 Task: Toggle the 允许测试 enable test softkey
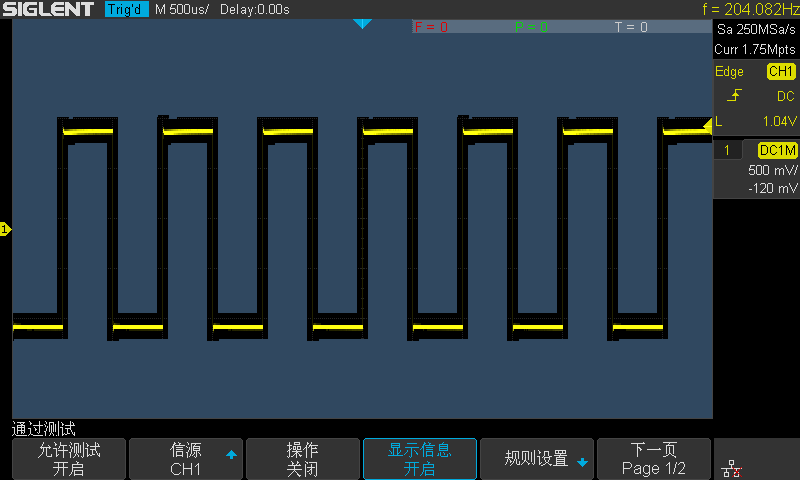[x=69, y=459]
